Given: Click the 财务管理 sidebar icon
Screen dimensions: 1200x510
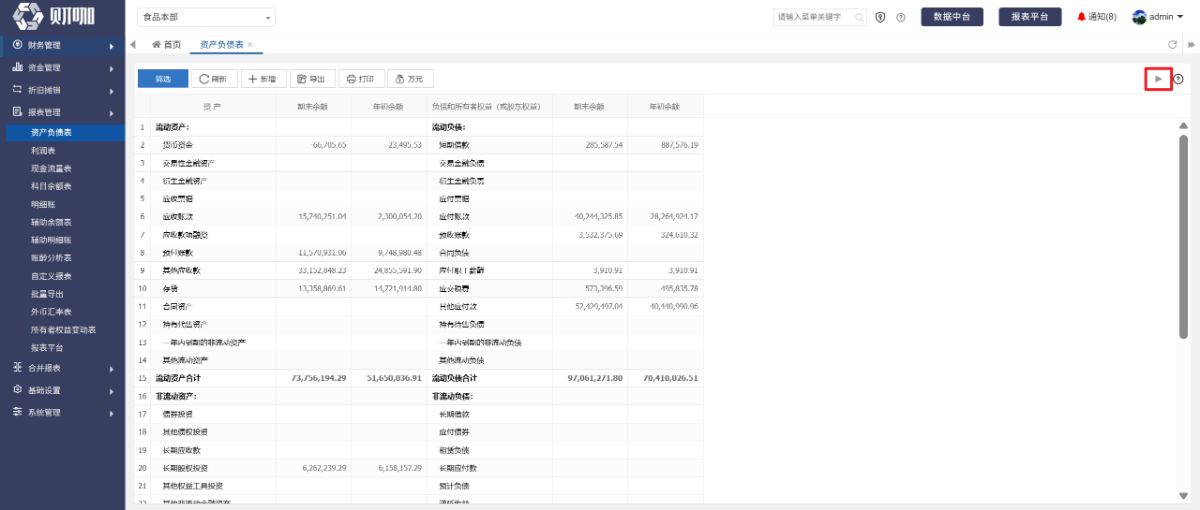Looking at the screenshot, I should coord(17,45).
